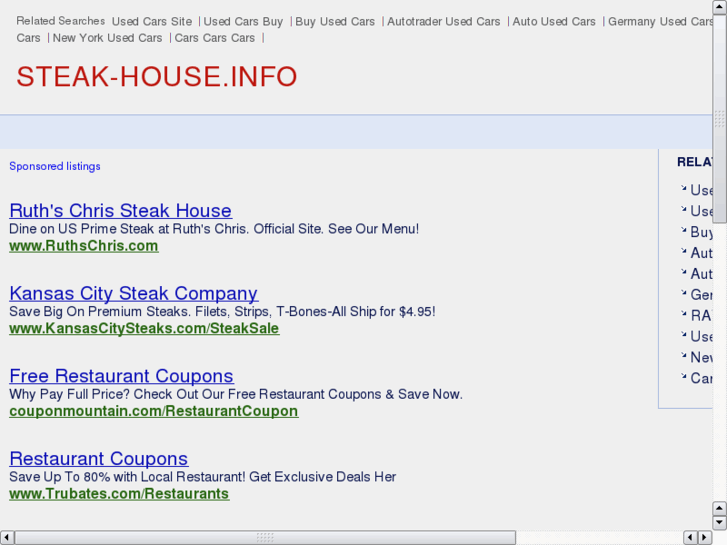
Task: Click the sidebar link beginning with Nev
Action: [701, 357]
